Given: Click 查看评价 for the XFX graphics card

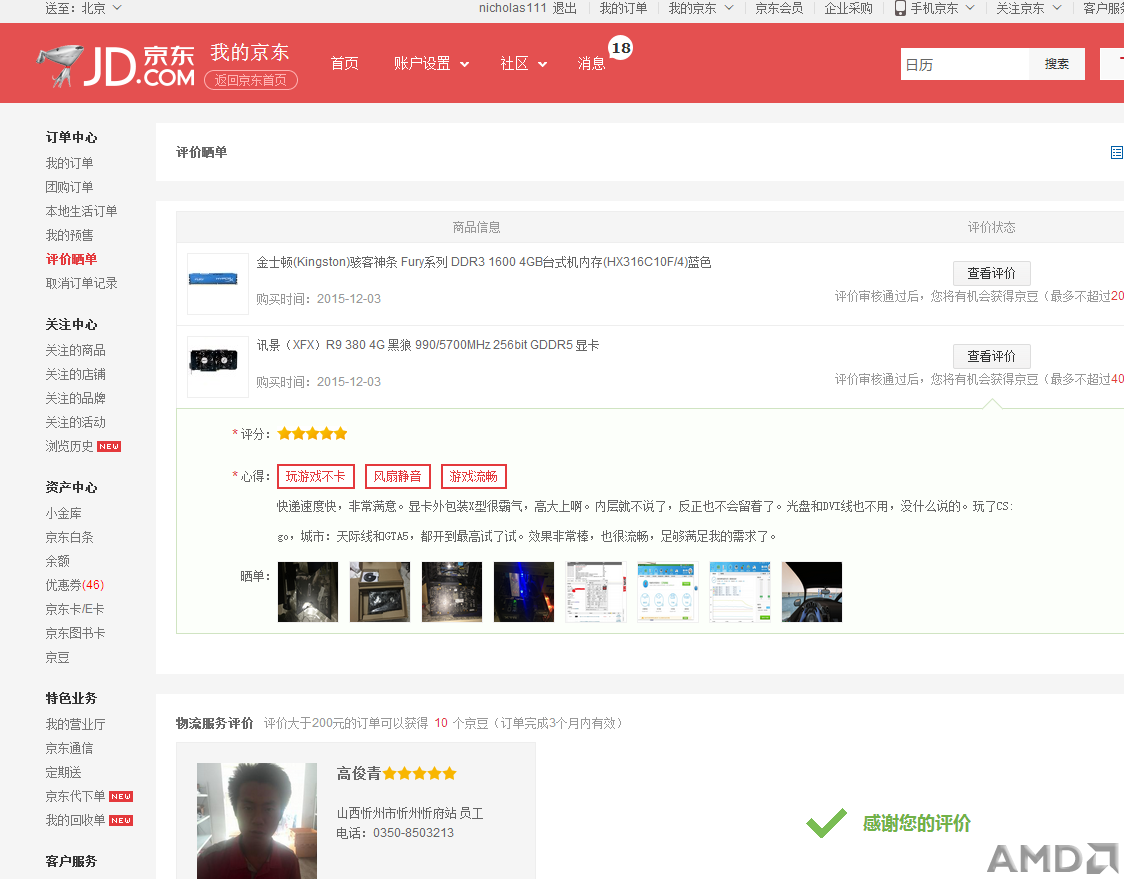Looking at the screenshot, I should point(991,356).
